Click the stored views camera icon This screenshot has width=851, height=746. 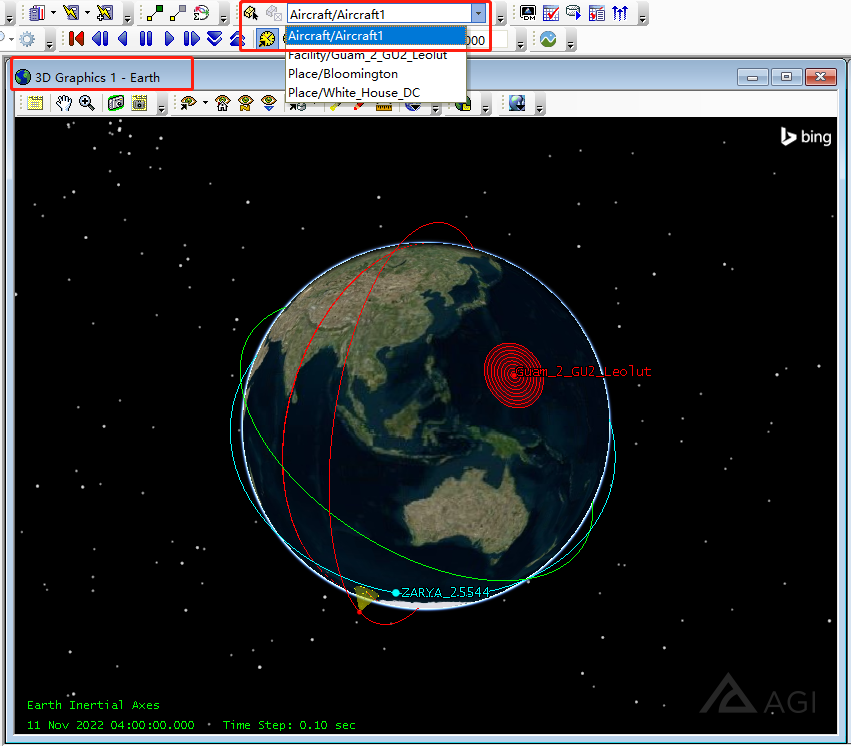point(139,103)
